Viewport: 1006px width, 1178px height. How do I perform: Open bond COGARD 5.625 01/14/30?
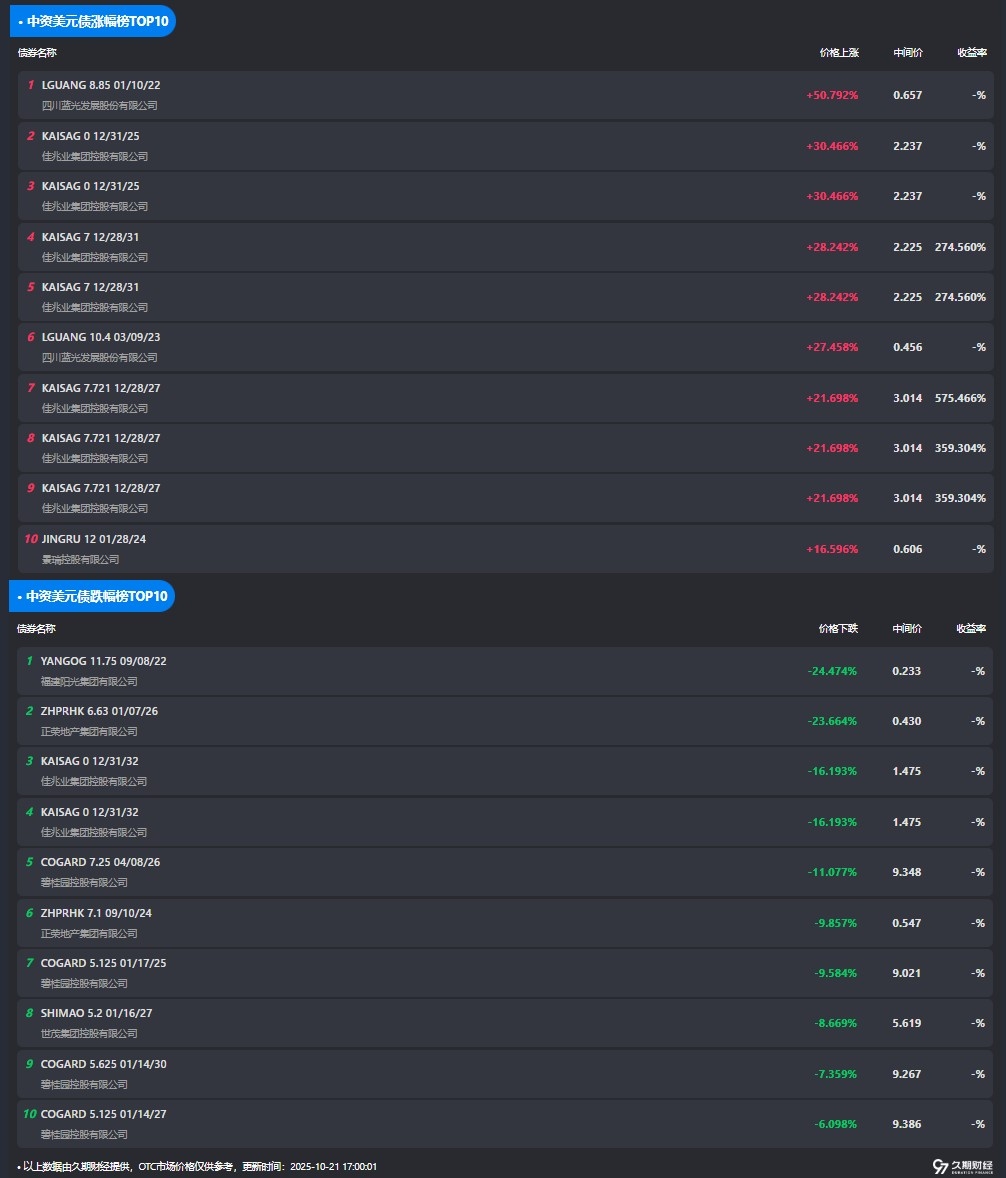tap(103, 1064)
